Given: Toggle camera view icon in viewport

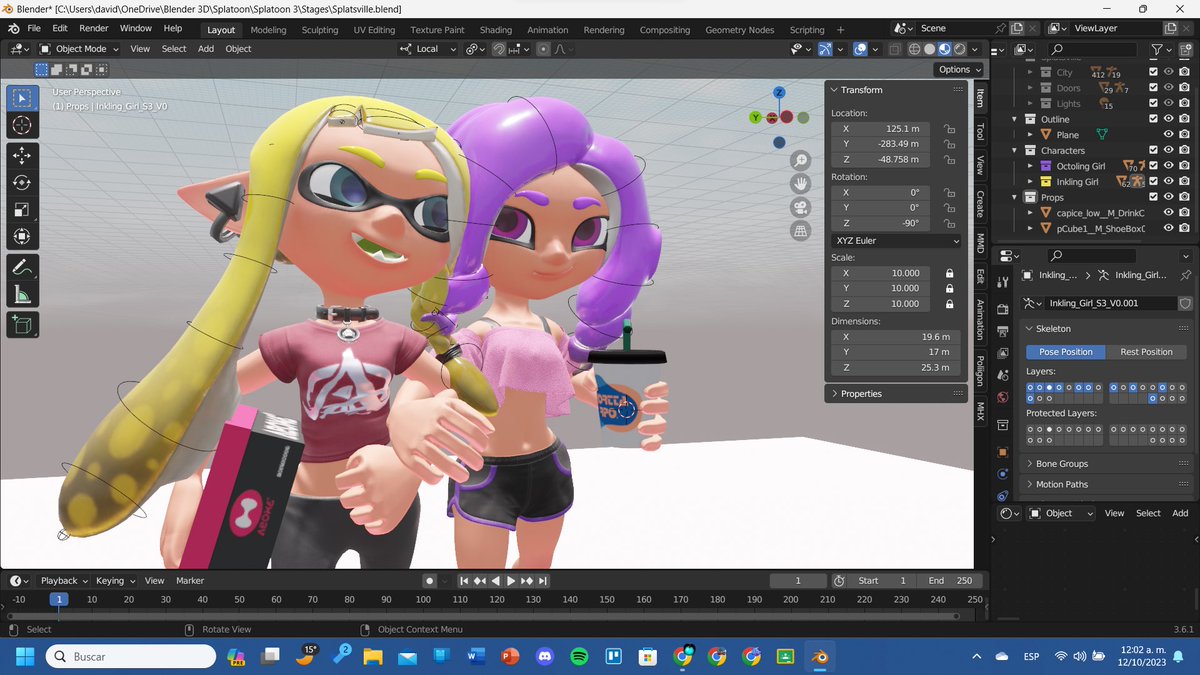Looking at the screenshot, I should click(x=800, y=208).
